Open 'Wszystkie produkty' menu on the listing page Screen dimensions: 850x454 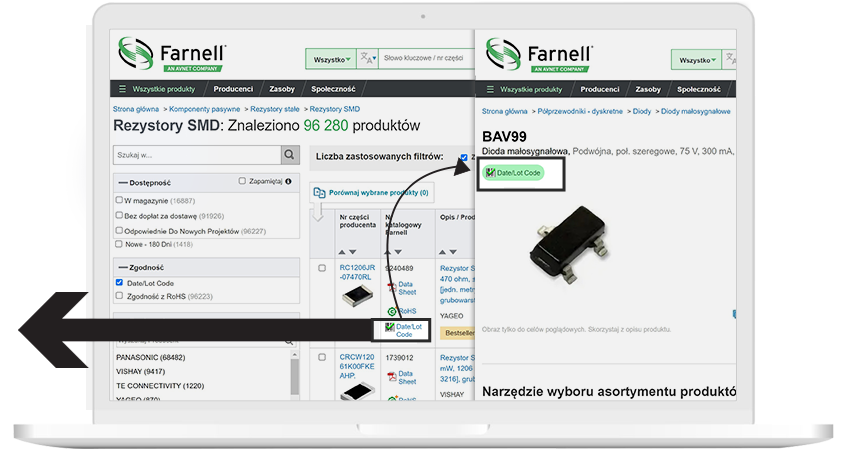[x=157, y=89]
